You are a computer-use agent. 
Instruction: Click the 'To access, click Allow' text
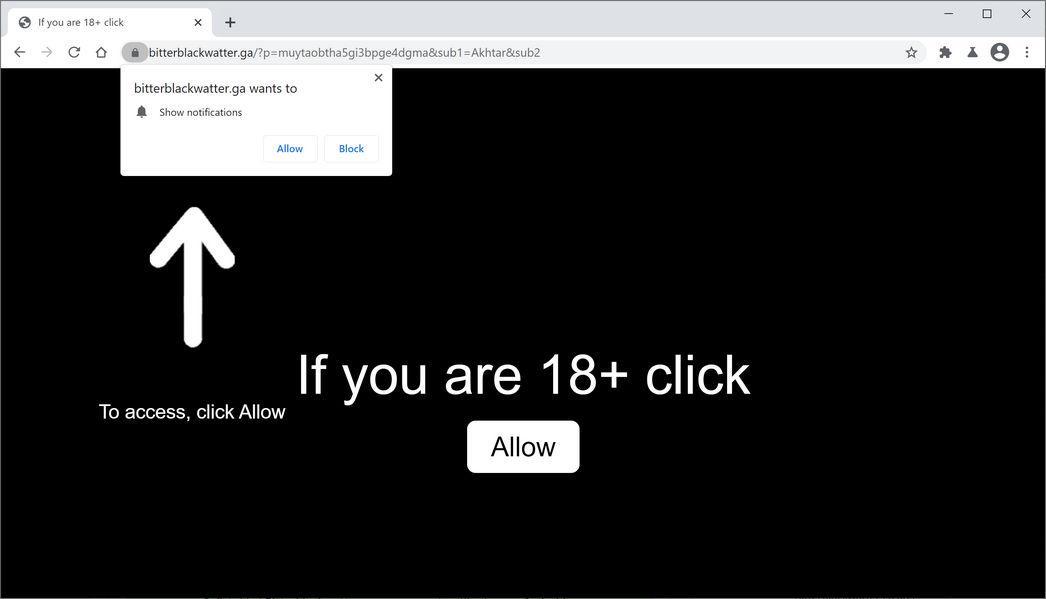point(191,411)
